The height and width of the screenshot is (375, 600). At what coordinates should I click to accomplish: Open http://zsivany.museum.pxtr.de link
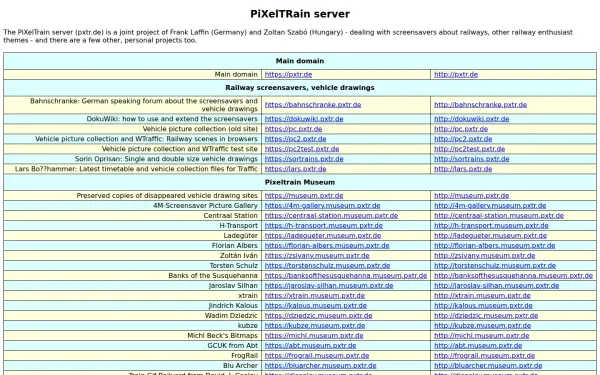(484, 256)
